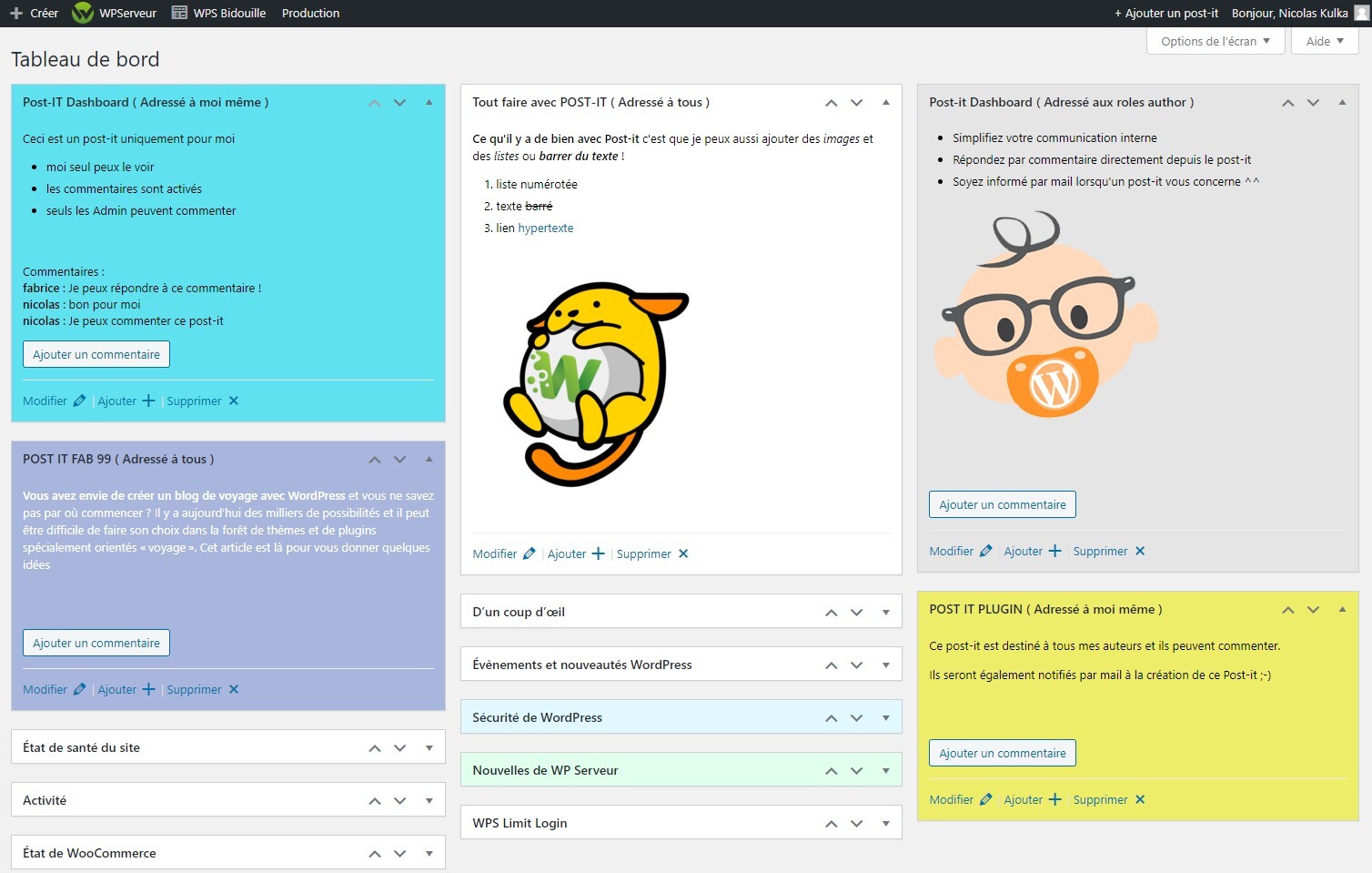Click Ajouter un commentaire in POST IT PLUGIN
1372x873 pixels.
1002,753
